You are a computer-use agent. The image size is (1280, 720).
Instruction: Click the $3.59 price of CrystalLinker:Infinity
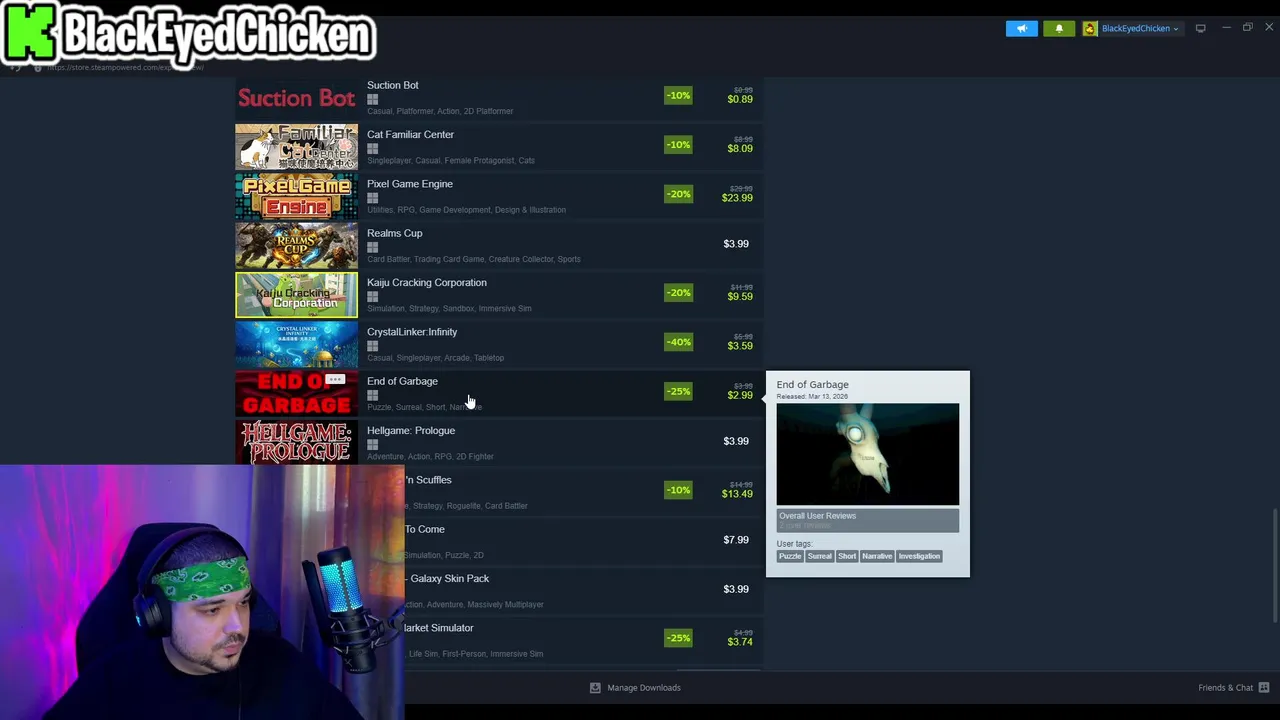[x=740, y=346]
